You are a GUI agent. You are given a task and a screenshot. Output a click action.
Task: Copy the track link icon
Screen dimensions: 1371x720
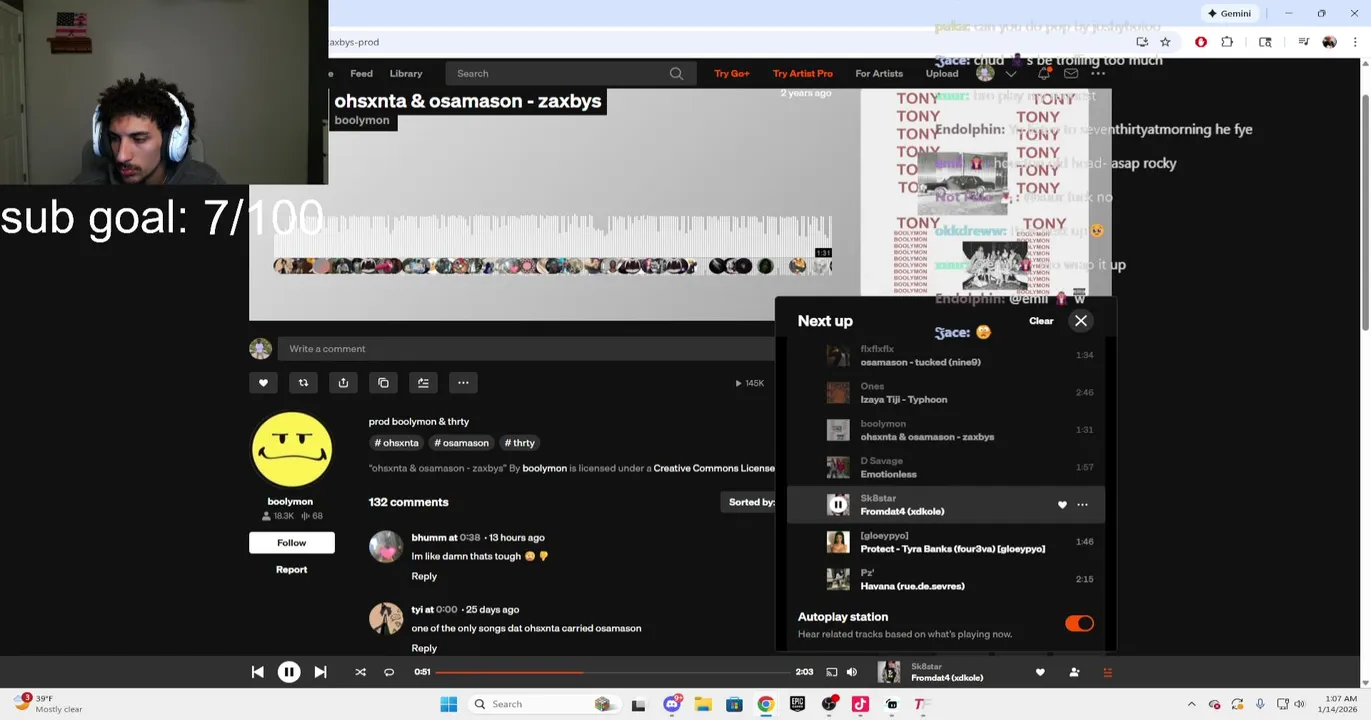pyautogui.click(x=383, y=383)
